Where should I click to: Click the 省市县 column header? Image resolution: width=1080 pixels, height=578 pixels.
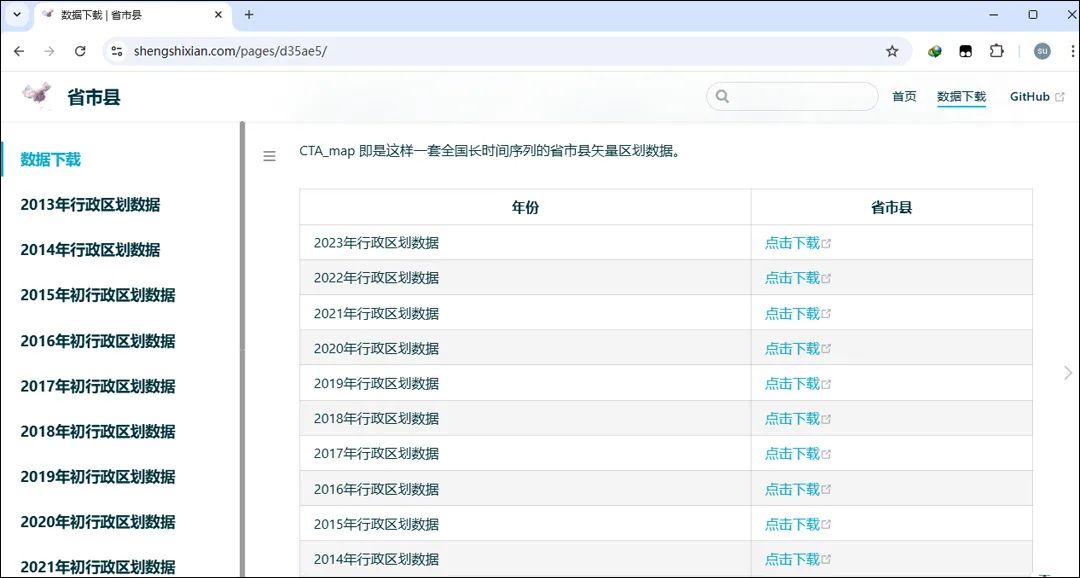(x=891, y=207)
